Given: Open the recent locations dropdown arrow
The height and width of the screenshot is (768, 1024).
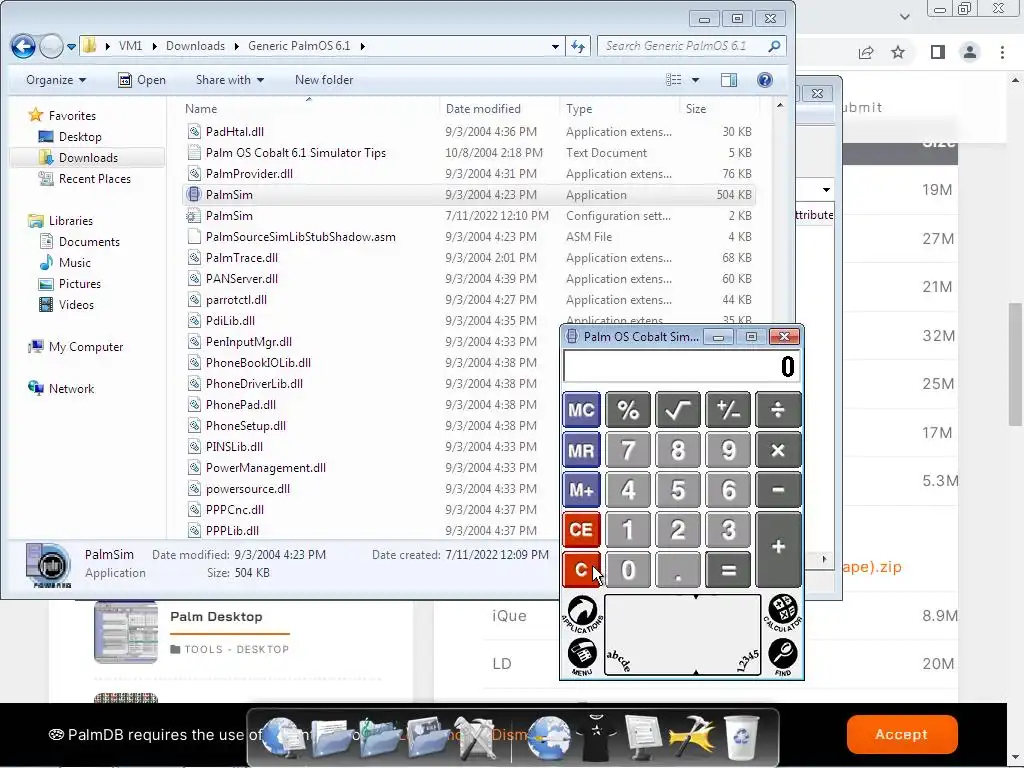Looking at the screenshot, I should pyautogui.click(x=71, y=47).
